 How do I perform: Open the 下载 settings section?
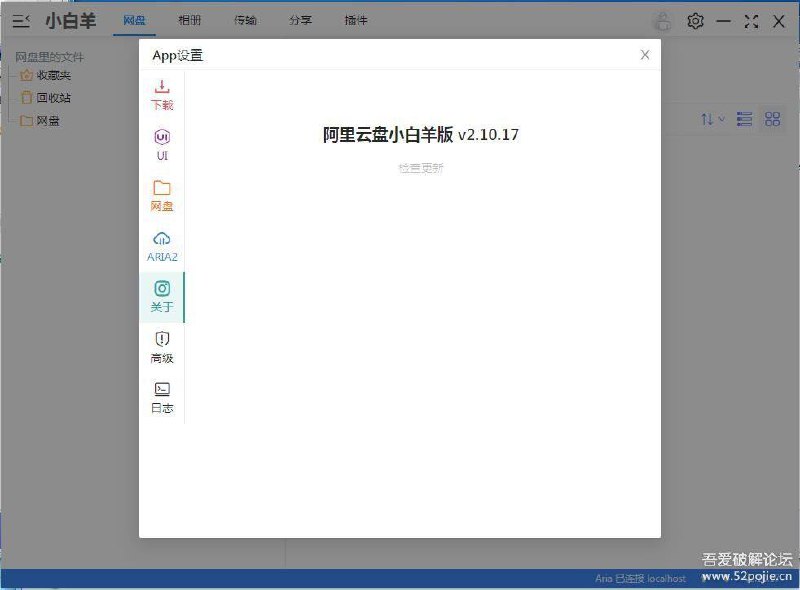(x=162, y=95)
